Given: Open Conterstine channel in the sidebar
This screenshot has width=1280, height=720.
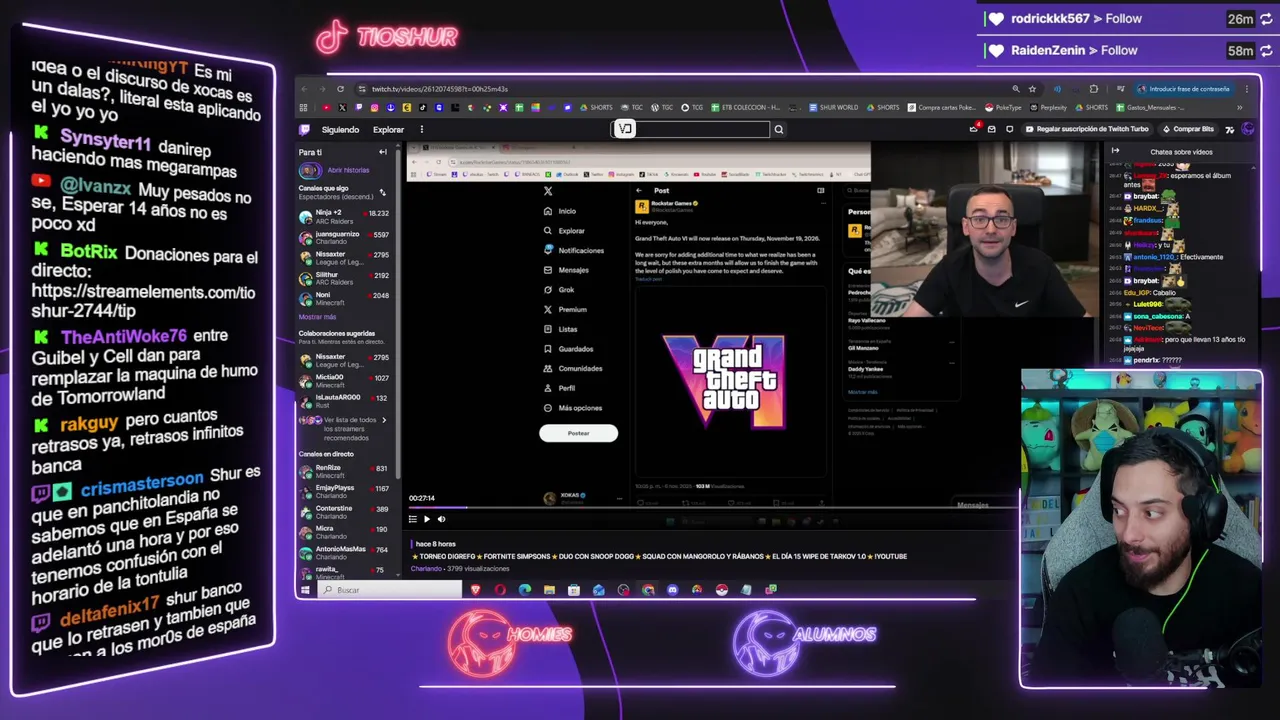Looking at the screenshot, I should coord(345,512).
